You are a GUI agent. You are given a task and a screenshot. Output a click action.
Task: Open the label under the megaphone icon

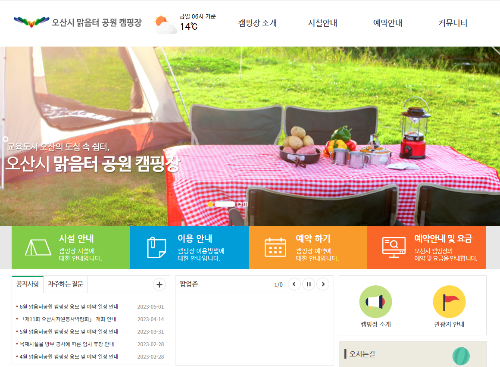(376, 324)
